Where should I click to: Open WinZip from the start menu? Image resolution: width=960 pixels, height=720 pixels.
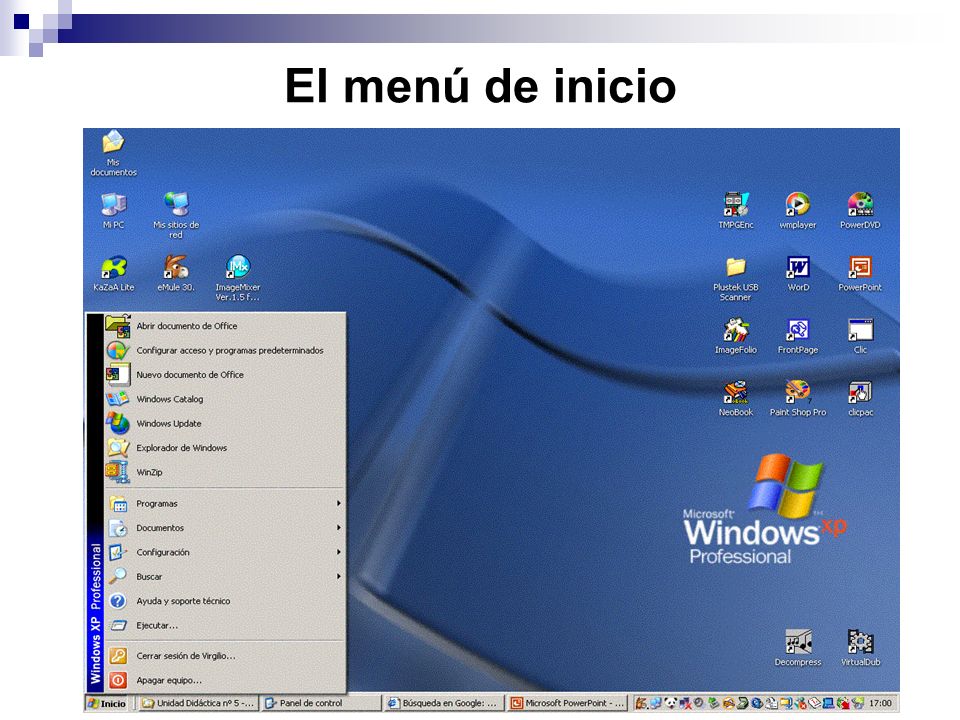pos(225,473)
